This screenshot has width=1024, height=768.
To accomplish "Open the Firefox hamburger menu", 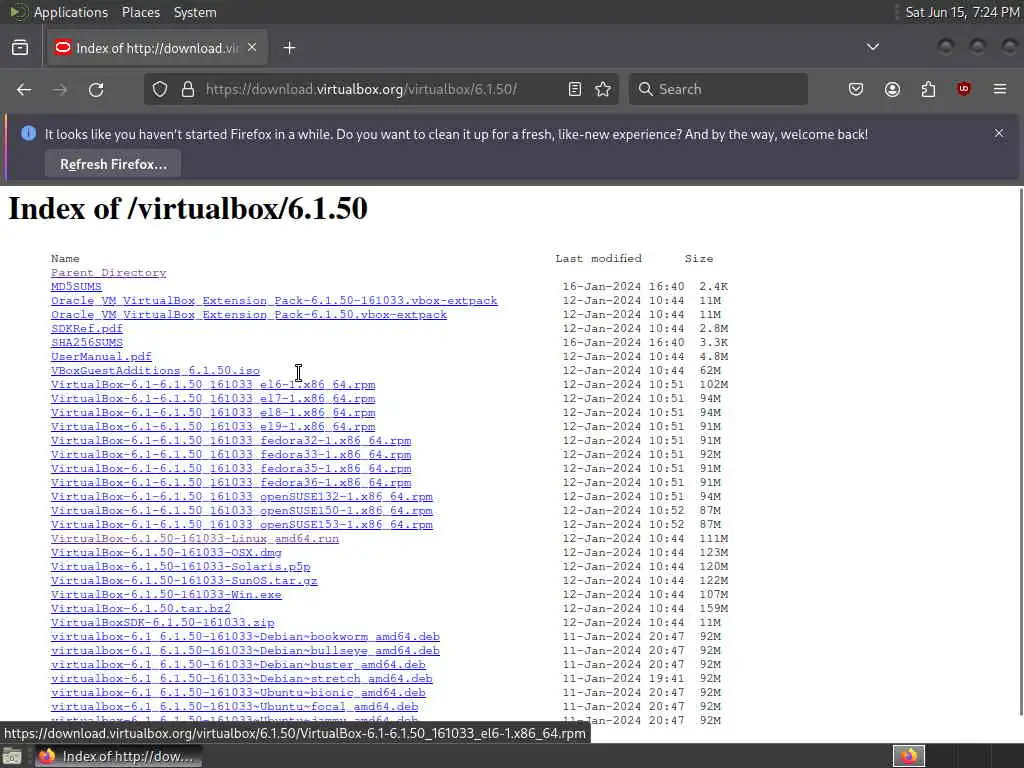I will [x=1000, y=89].
